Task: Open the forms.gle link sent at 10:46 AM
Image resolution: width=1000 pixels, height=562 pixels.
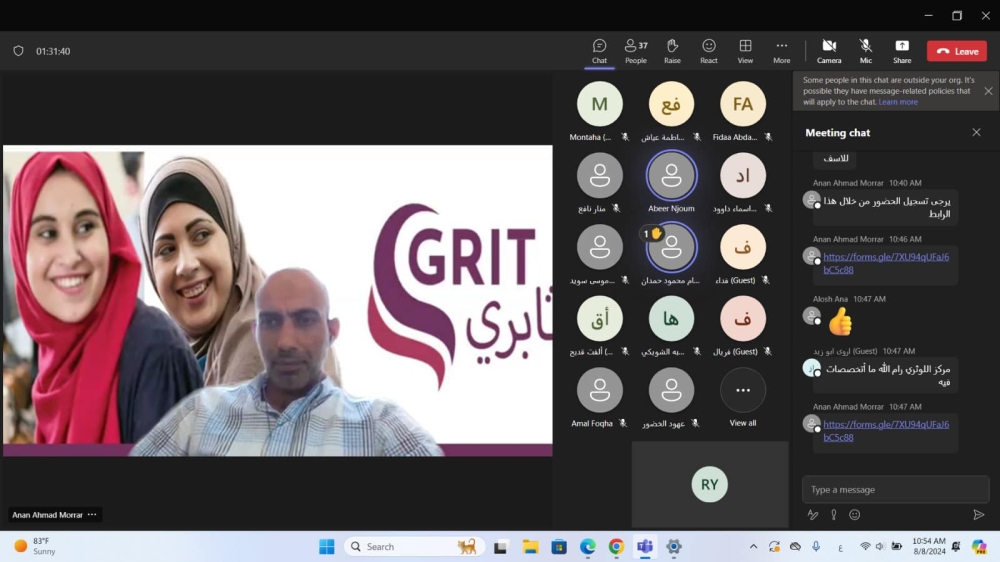Action: coord(886,263)
